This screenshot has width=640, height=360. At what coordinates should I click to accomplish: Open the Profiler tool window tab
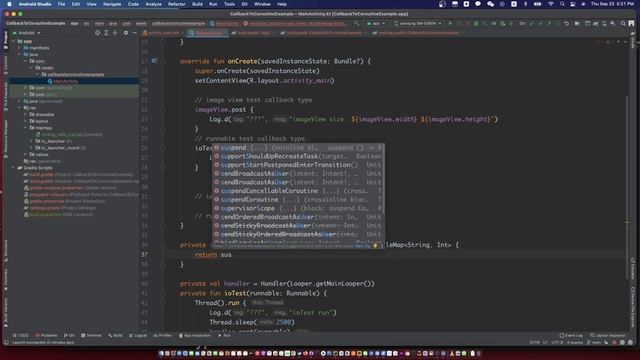[x=162, y=336]
